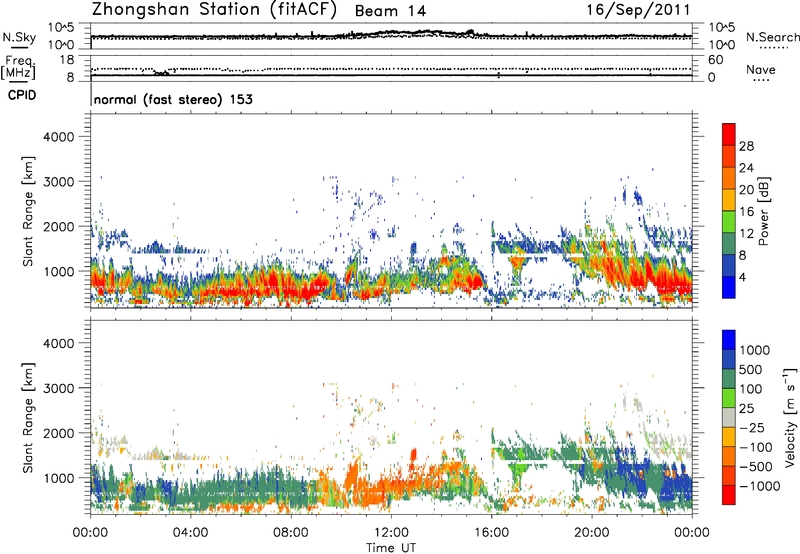
Task: Click the "28" label on Power color bar
Action: point(746,146)
